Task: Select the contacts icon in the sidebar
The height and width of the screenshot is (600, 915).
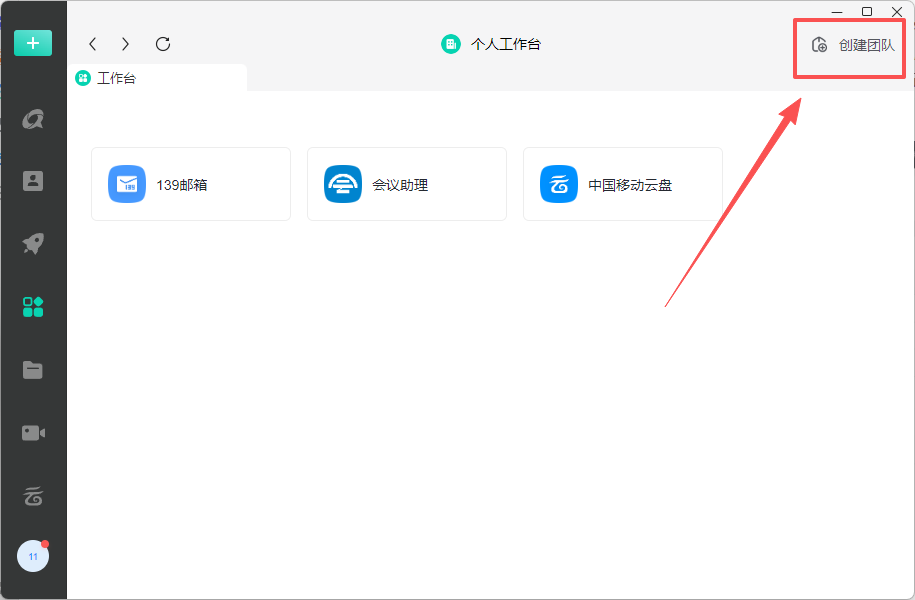Action: [x=33, y=180]
